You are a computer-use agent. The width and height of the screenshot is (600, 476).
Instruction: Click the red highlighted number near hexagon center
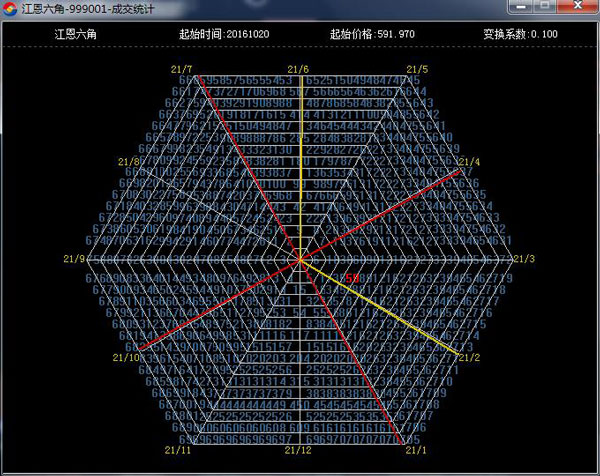(352, 279)
